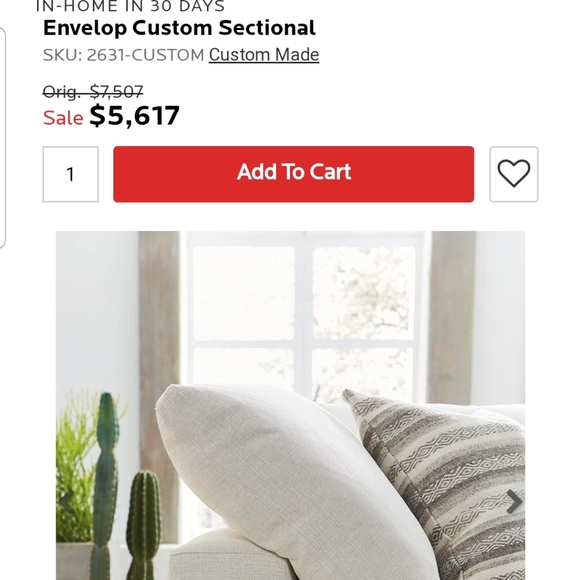The height and width of the screenshot is (580, 580).
Task: Click the short cactus in the photo
Action: [x=143, y=525]
